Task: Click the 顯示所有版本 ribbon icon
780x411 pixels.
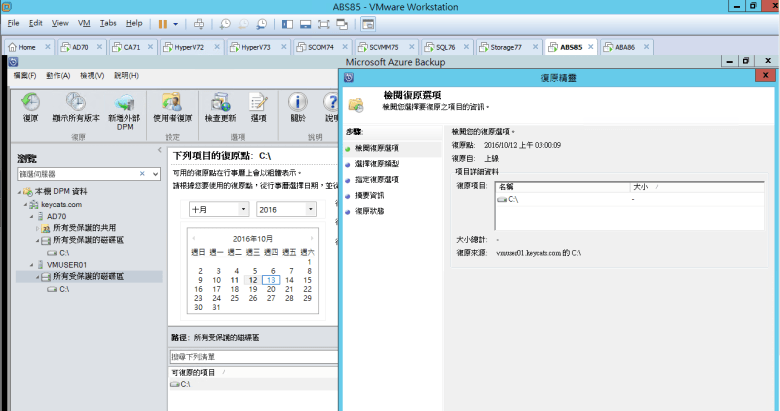Action: tap(75, 105)
